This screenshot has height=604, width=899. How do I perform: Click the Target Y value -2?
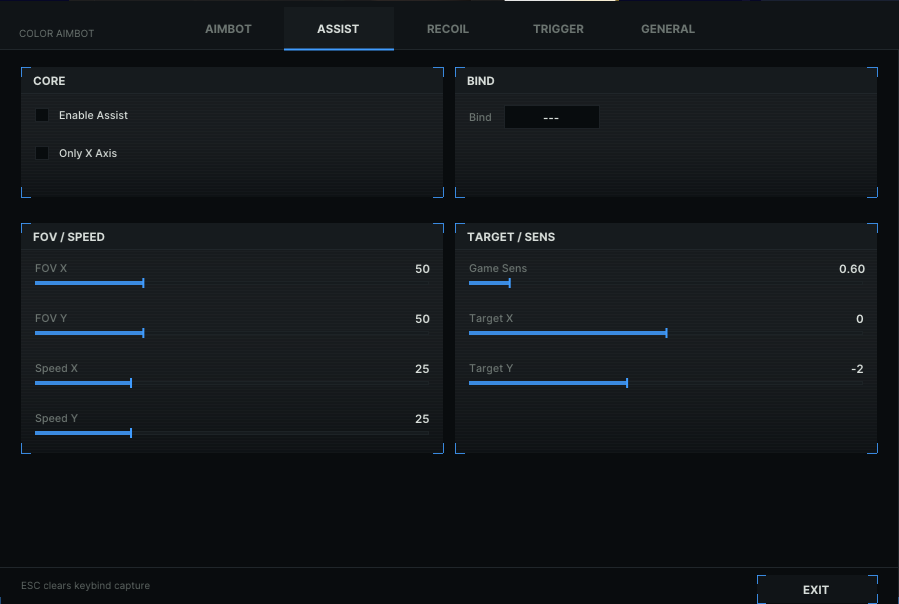(x=857, y=369)
